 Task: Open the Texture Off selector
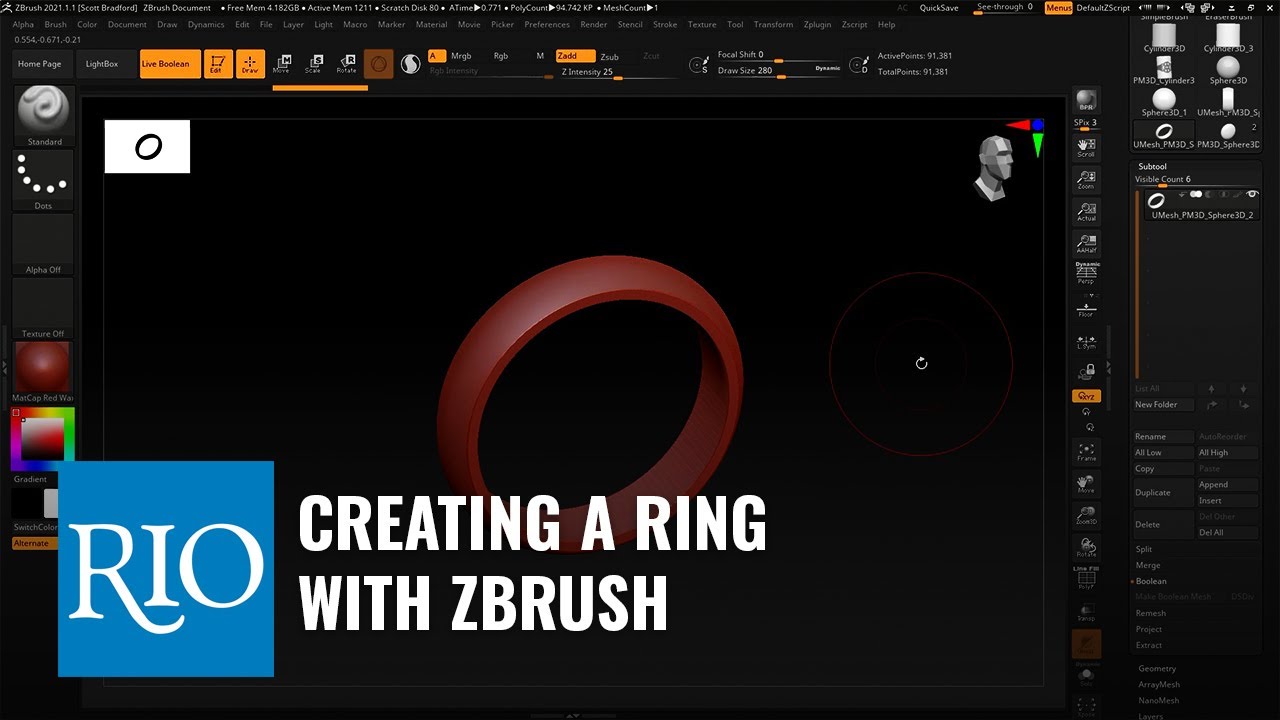click(x=43, y=309)
